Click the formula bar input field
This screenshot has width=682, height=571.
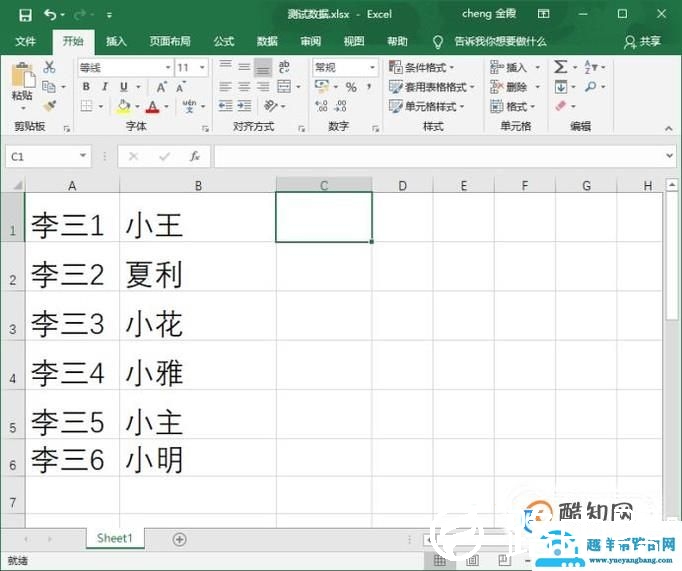coord(438,156)
